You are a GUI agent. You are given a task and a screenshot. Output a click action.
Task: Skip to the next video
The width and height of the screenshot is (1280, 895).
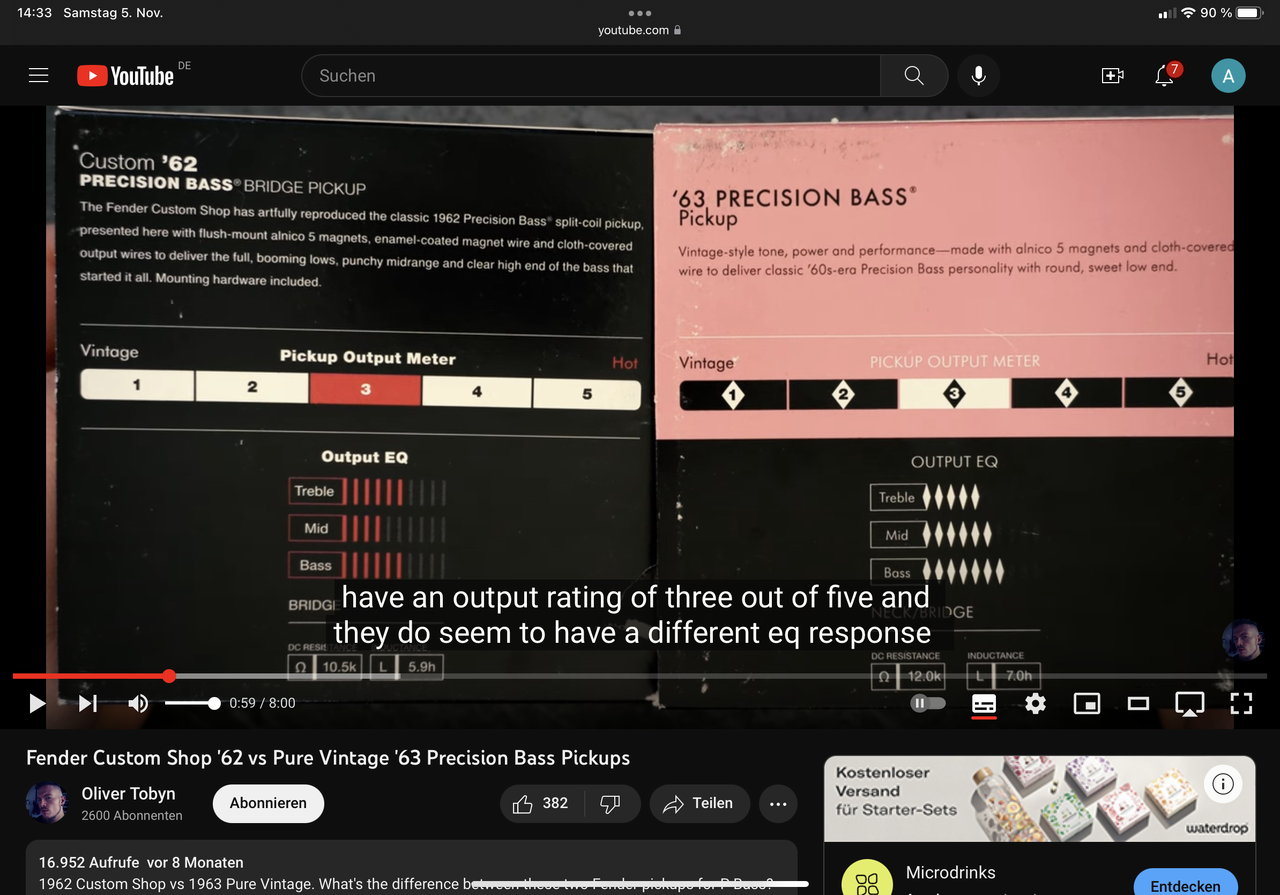click(88, 703)
